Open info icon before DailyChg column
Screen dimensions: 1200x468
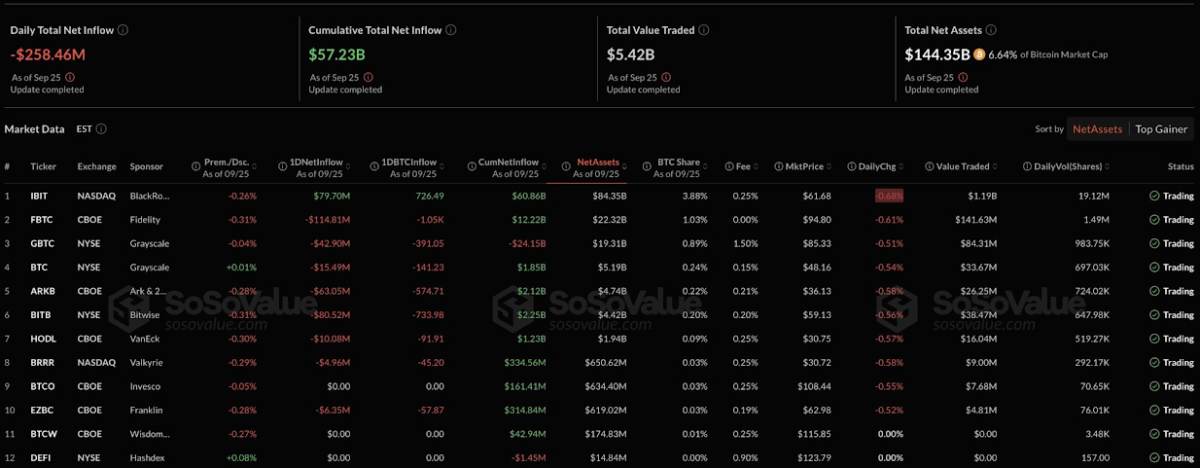pyautogui.click(x=850, y=166)
